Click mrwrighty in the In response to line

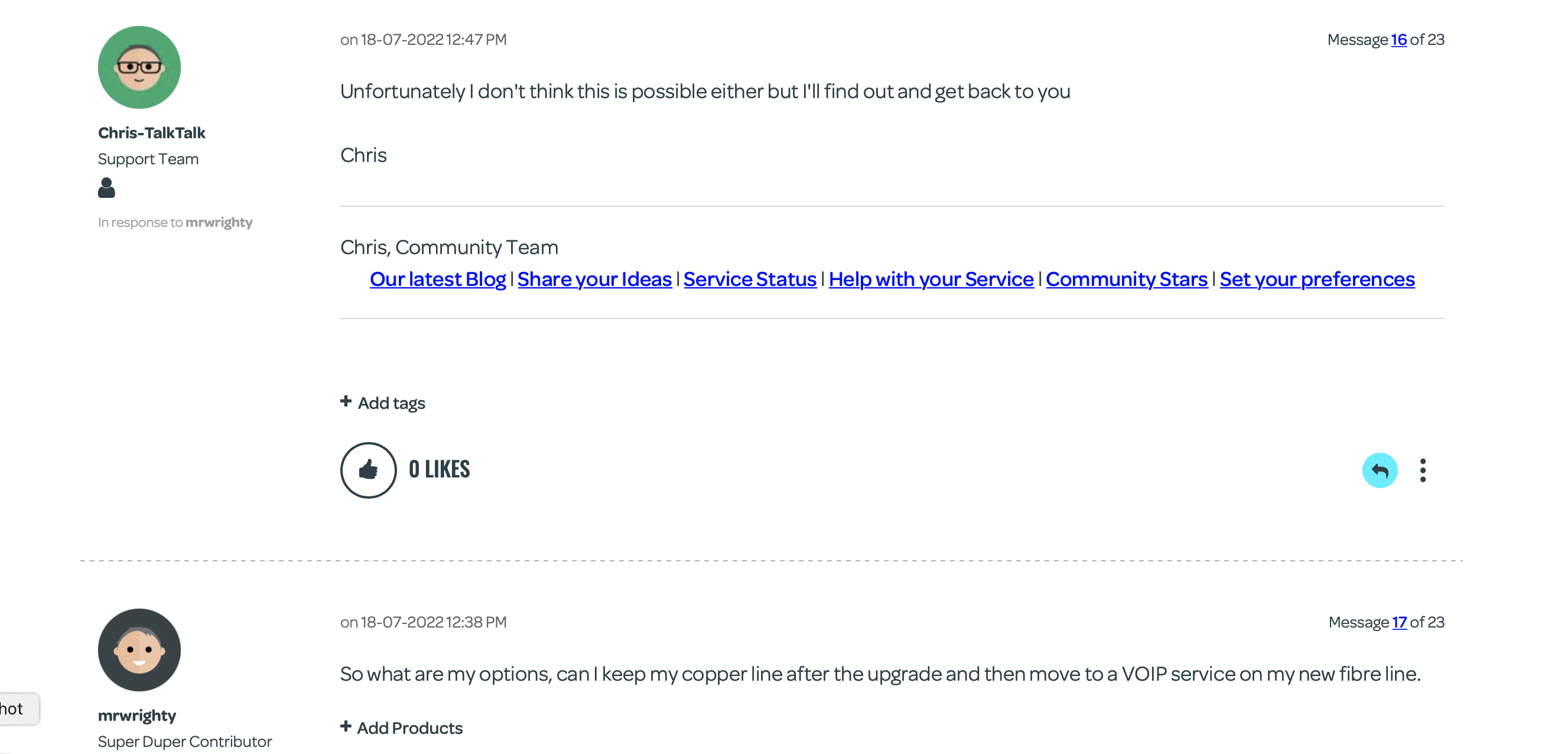click(219, 222)
